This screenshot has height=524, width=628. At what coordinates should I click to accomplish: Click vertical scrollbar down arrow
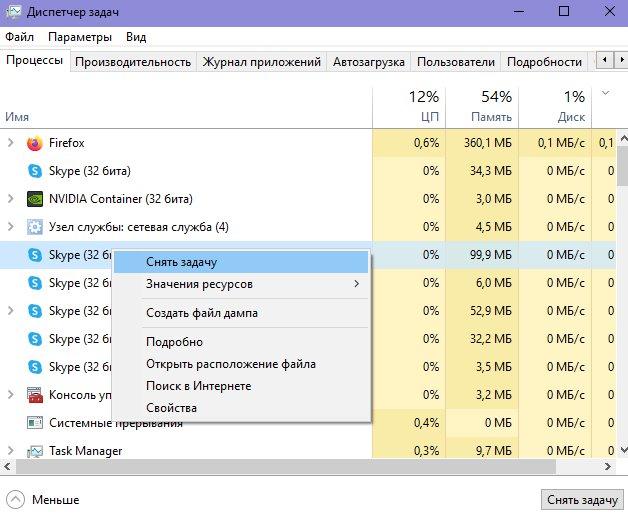pyautogui.click(x=623, y=450)
